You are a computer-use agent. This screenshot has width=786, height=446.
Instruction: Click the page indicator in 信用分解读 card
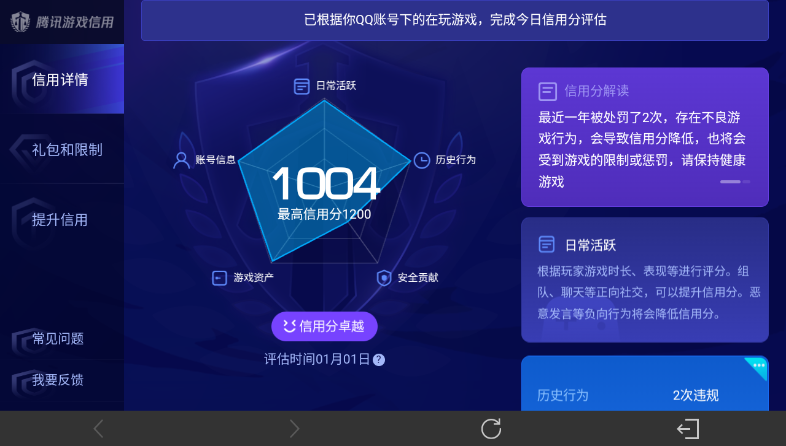tap(735, 181)
